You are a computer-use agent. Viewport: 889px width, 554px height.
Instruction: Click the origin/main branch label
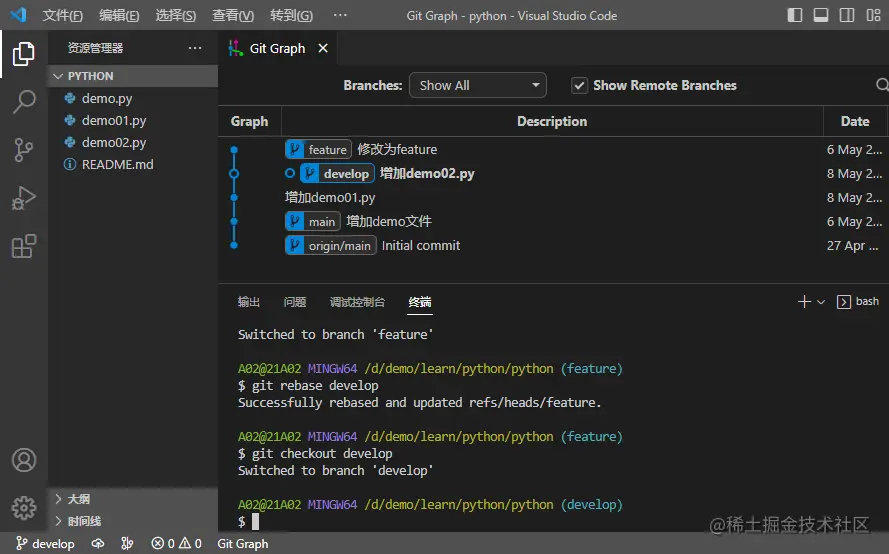tap(331, 246)
